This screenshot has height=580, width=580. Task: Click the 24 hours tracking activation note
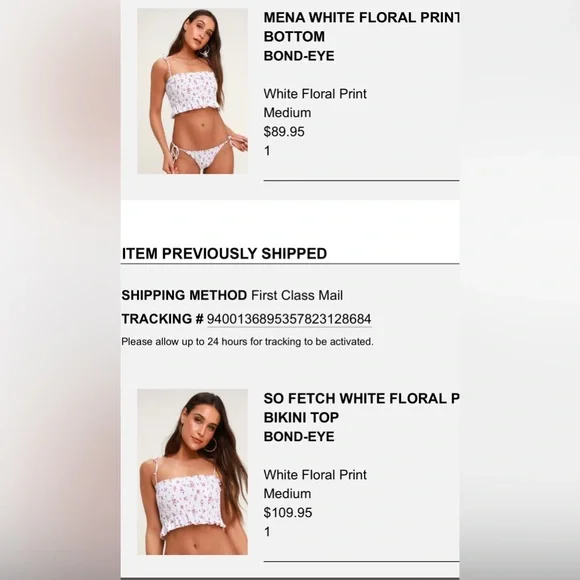pyautogui.click(x=247, y=341)
